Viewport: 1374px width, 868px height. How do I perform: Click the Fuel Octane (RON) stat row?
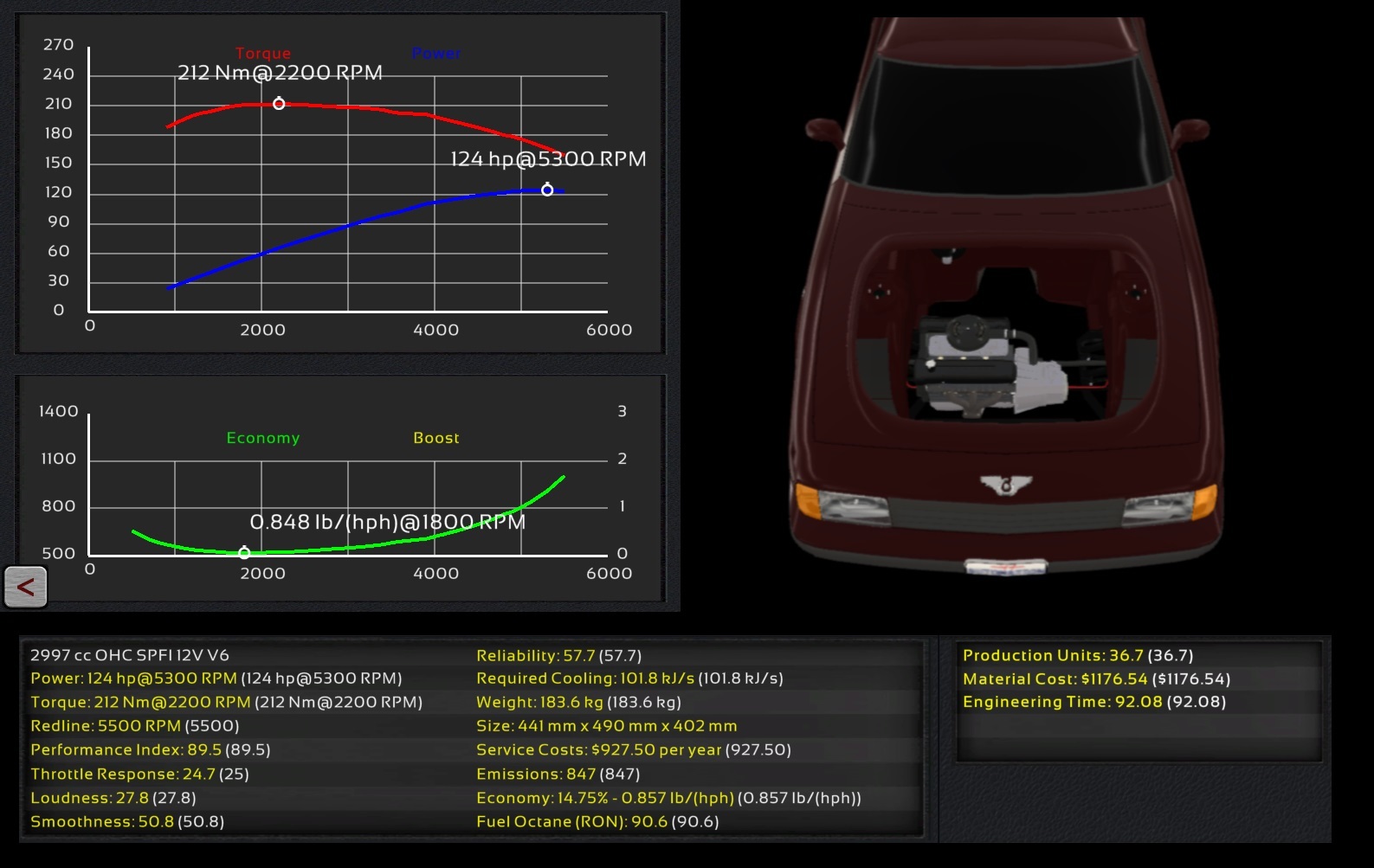pyautogui.click(x=597, y=822)
